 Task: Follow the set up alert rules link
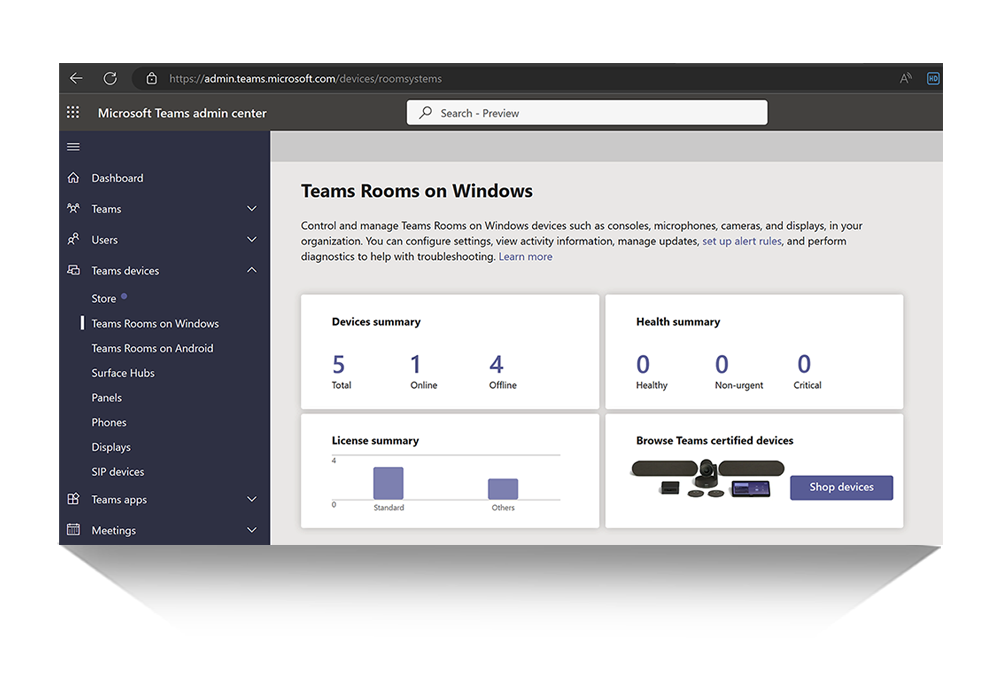[742, 241]
